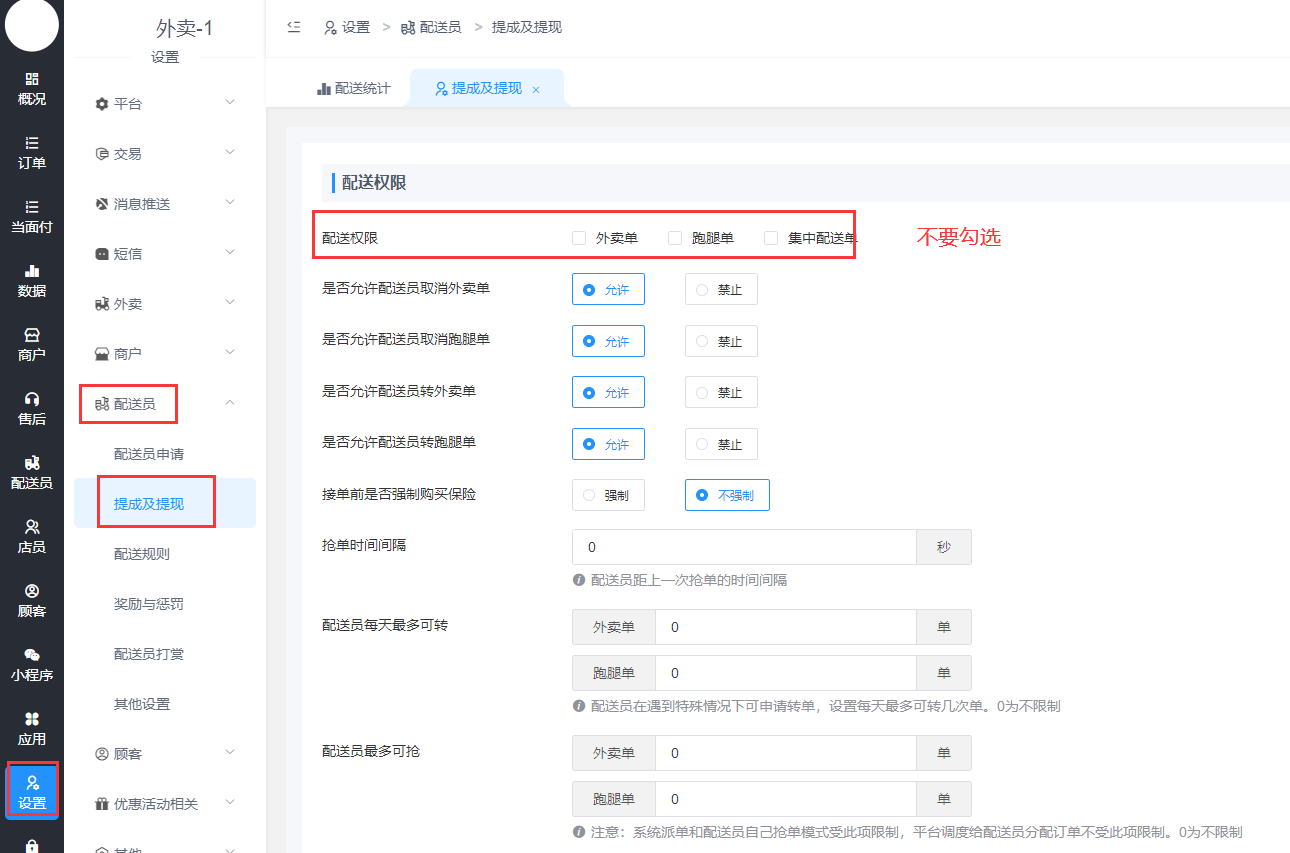Click the gear icon beside 平台
The image size is (1290, 853).
point(102,104)
